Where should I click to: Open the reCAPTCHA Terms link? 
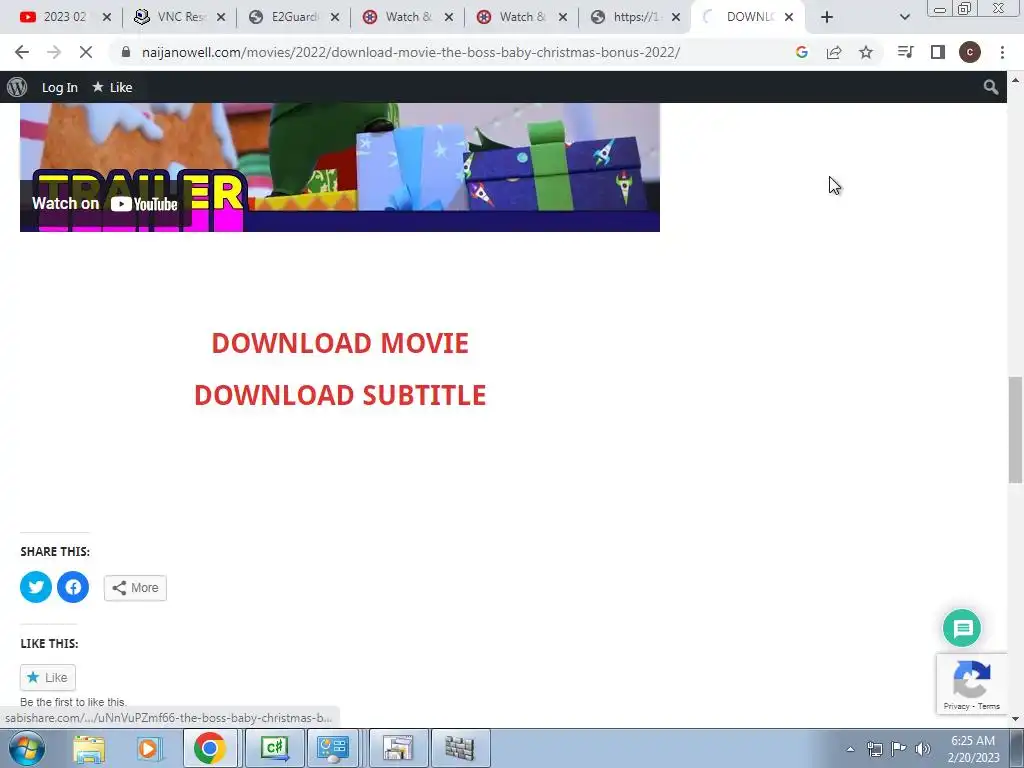click(x=989, y=706)
